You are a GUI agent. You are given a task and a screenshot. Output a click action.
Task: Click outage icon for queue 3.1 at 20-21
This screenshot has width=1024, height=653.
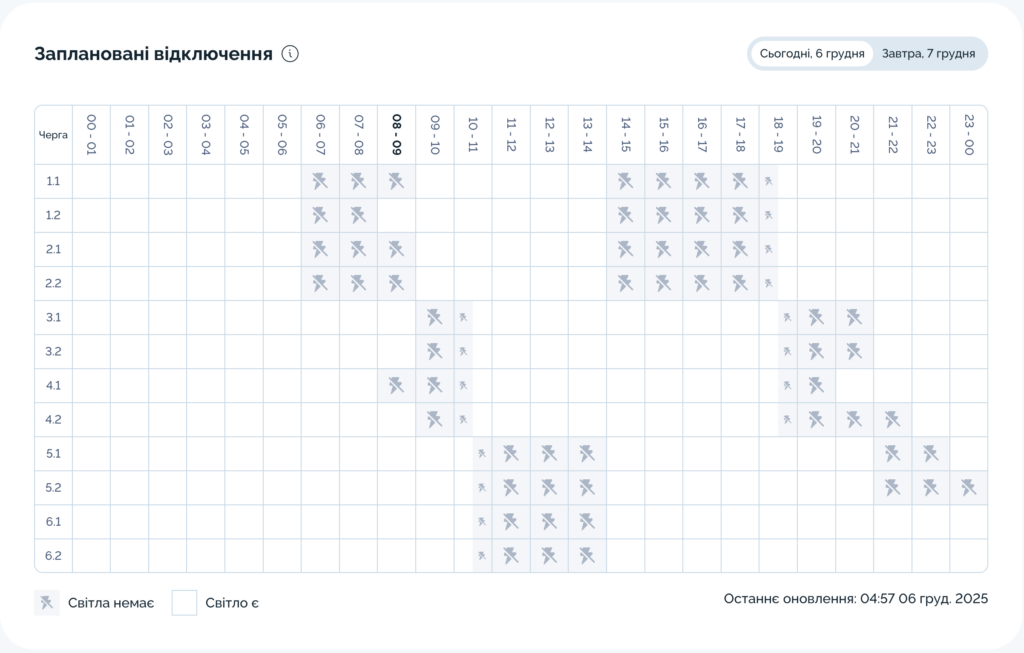pos(853,317)
